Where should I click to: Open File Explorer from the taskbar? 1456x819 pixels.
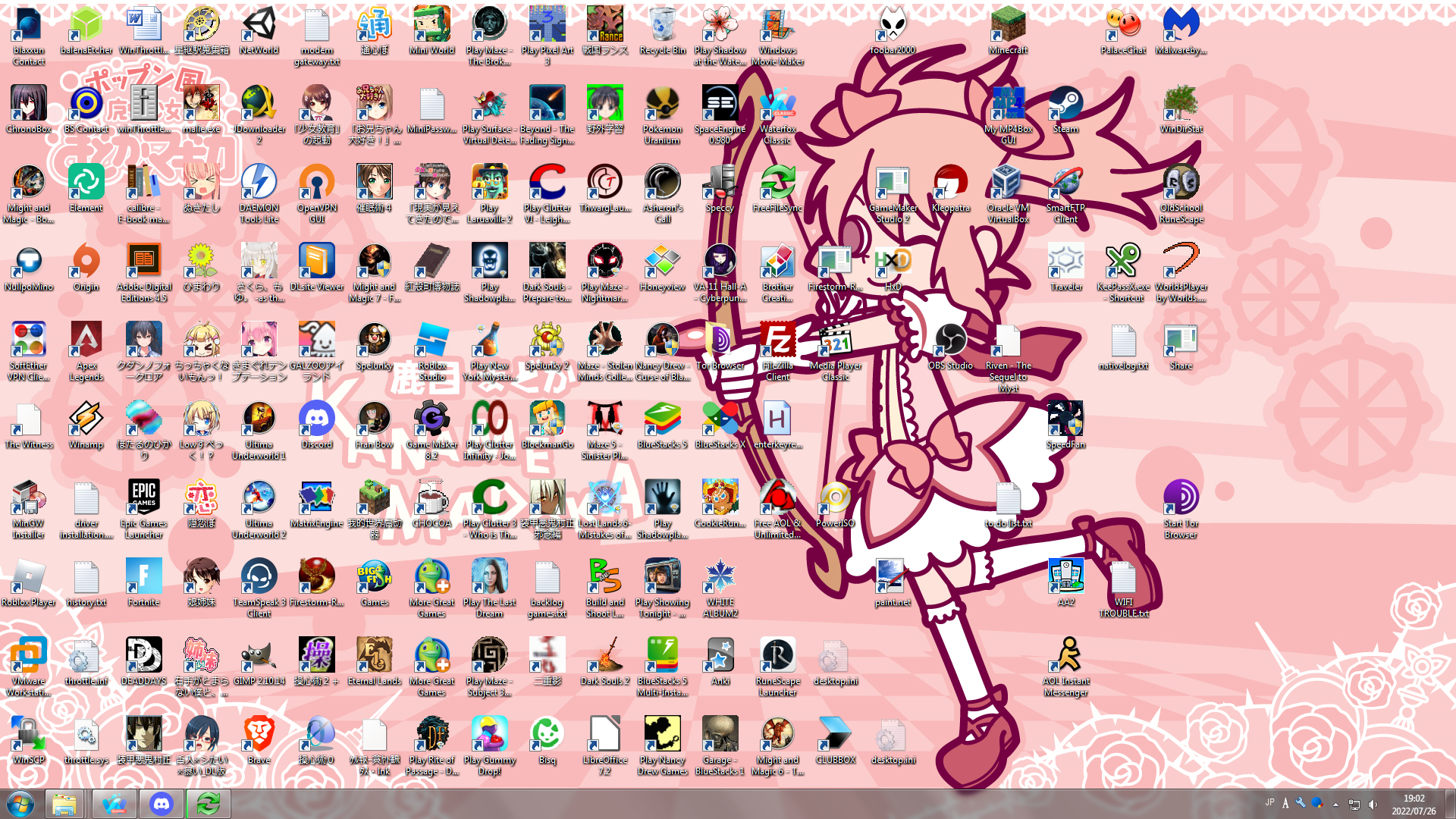(64, 804)
